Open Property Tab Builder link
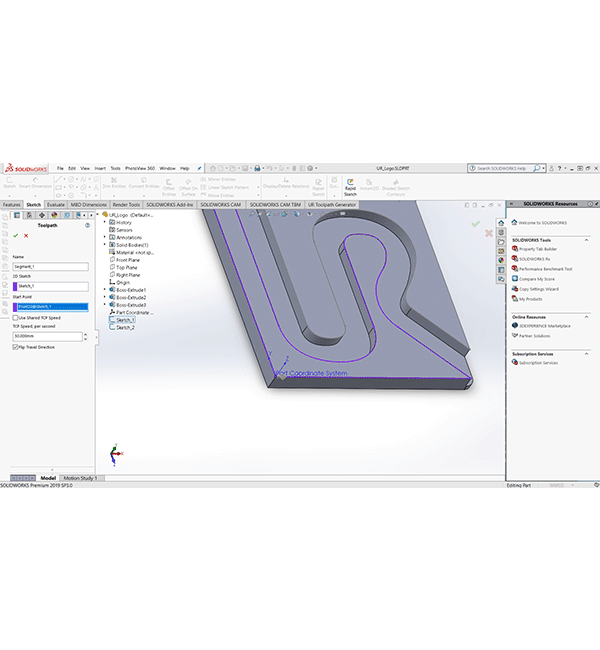The height and width of the screenshot is (650, 600). tap(538, 249)
